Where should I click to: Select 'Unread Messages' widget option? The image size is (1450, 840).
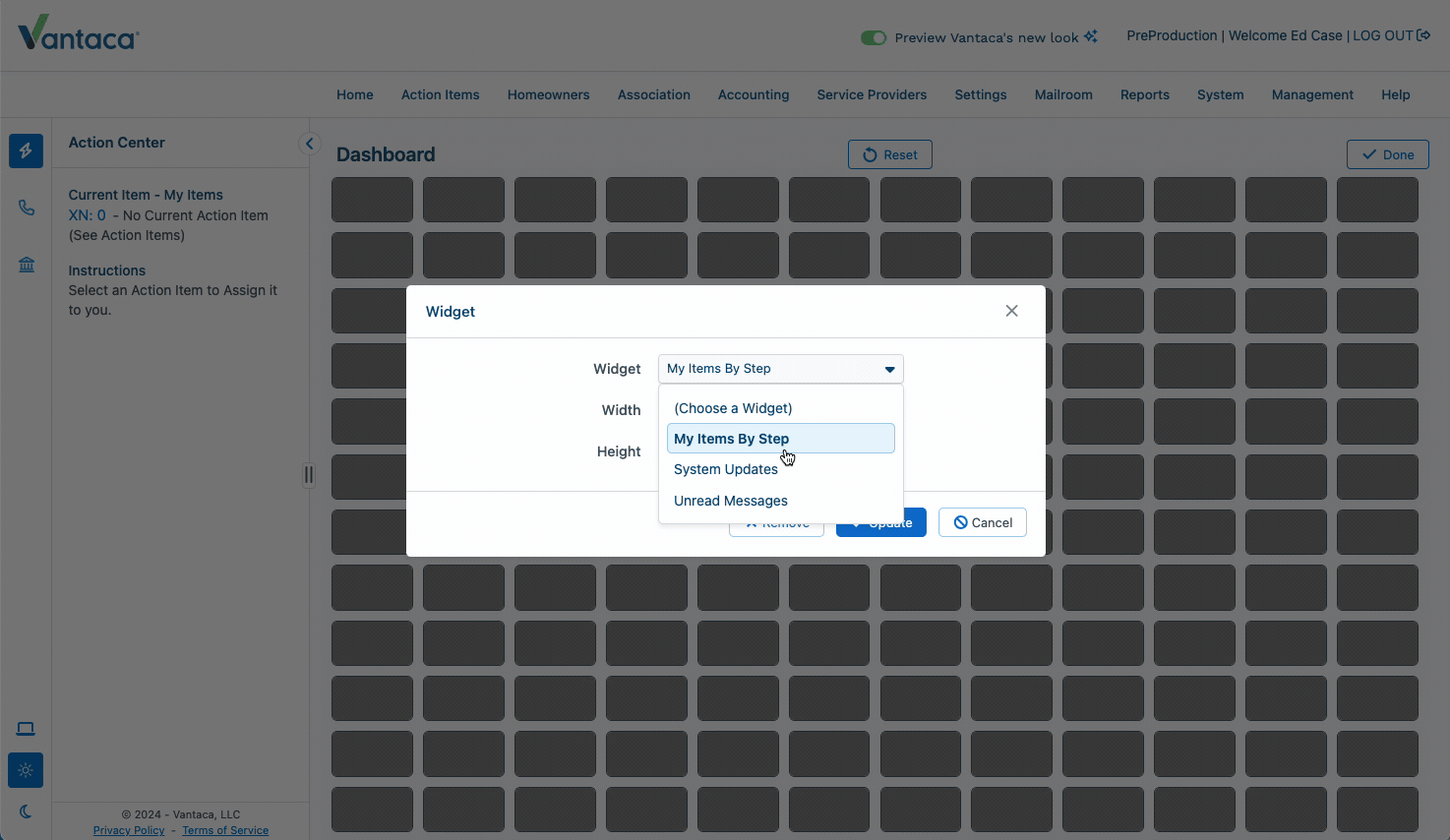pyautogui.click(x=781, y=501)
